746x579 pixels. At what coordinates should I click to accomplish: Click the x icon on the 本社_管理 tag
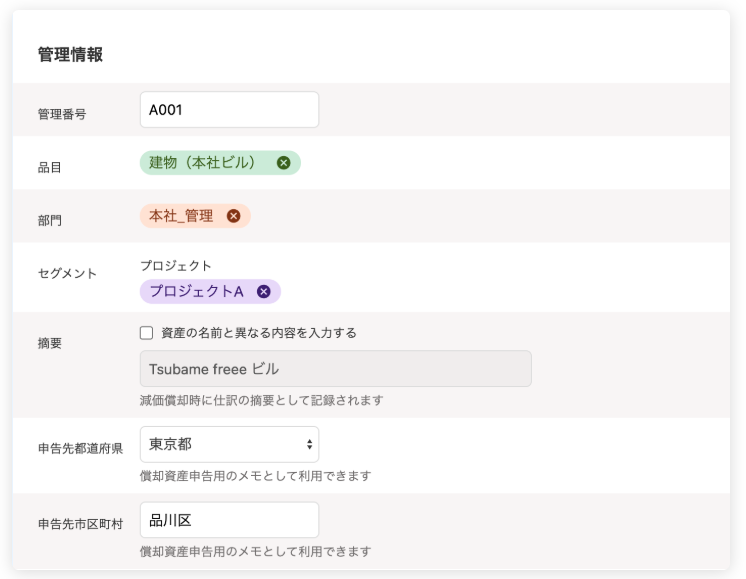(233, 216)
